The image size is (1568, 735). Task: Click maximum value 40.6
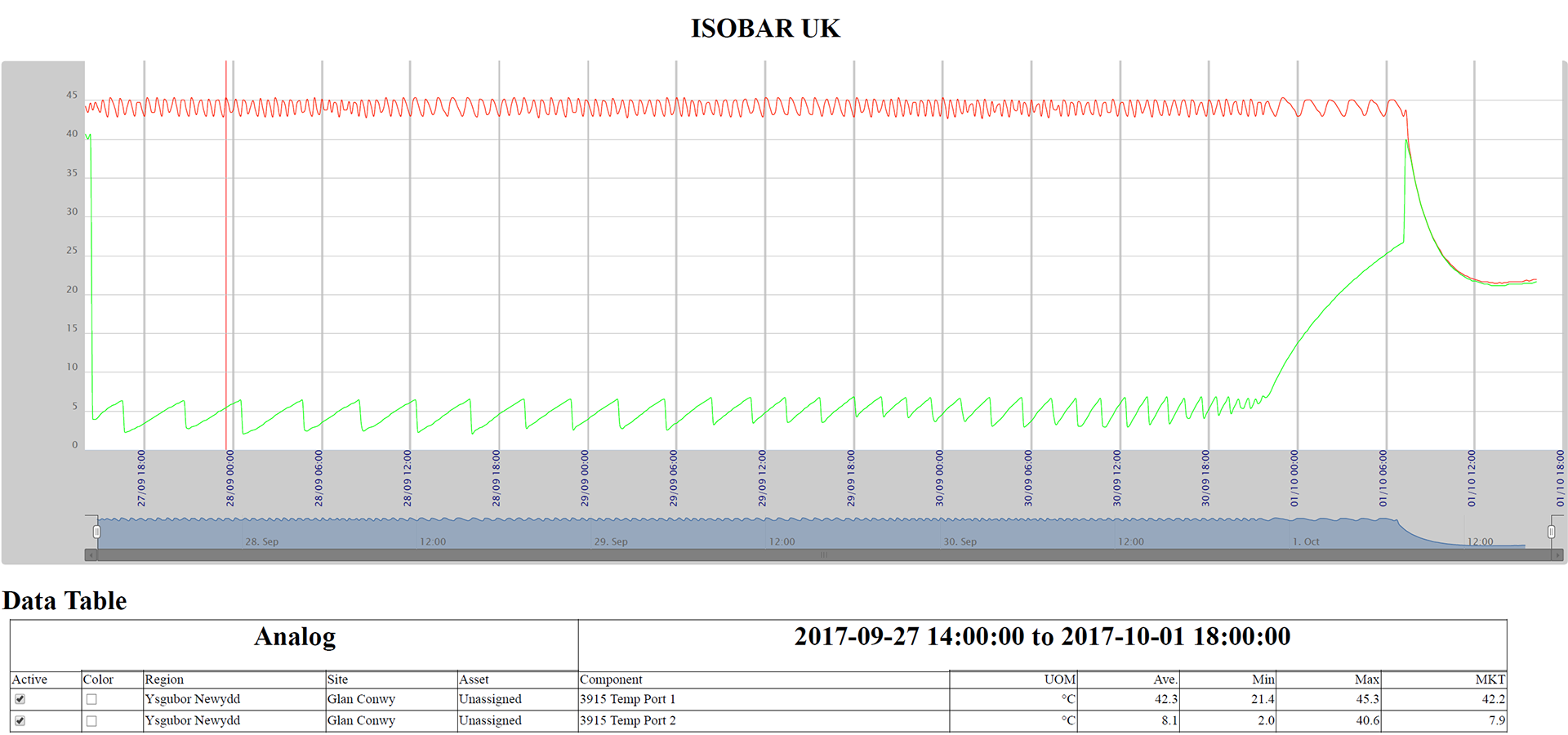(1368, 720)
